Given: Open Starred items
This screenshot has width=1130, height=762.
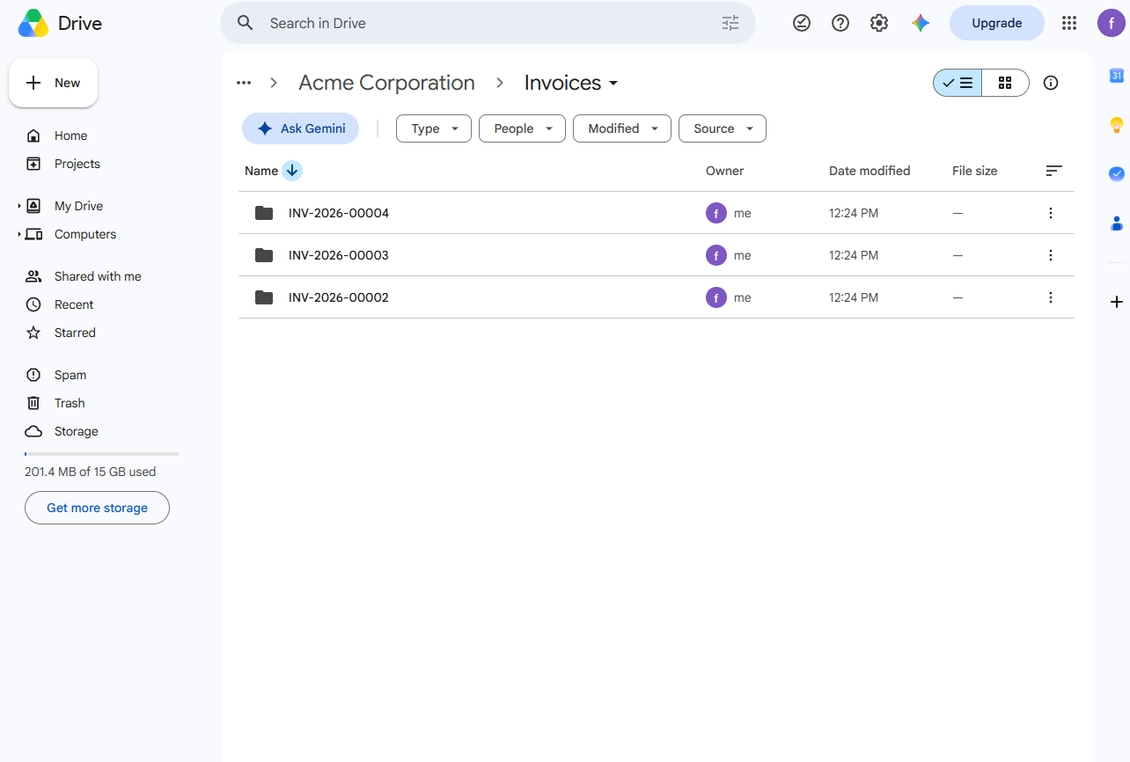Looking at the screenshot, I should [74, 332].
